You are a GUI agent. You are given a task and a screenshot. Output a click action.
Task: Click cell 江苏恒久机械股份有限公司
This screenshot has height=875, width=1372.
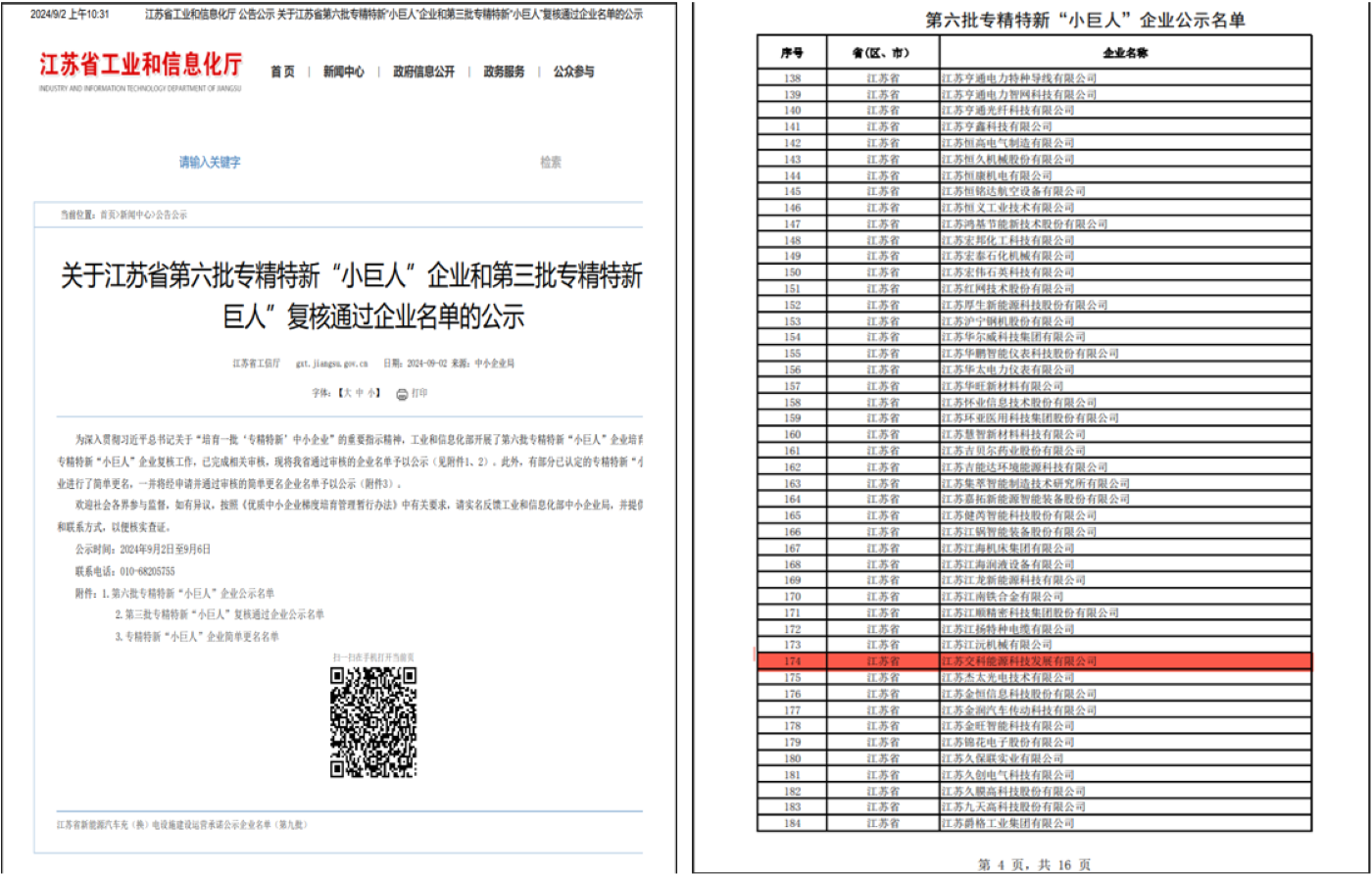point(1125,159)
